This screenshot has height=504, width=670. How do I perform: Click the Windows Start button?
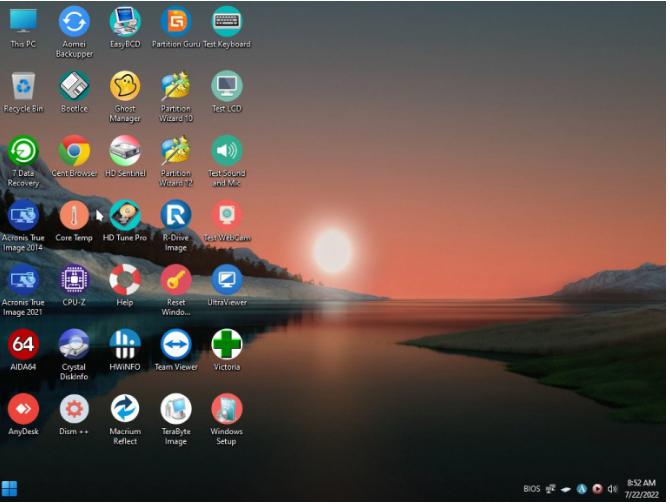(10, 489)
